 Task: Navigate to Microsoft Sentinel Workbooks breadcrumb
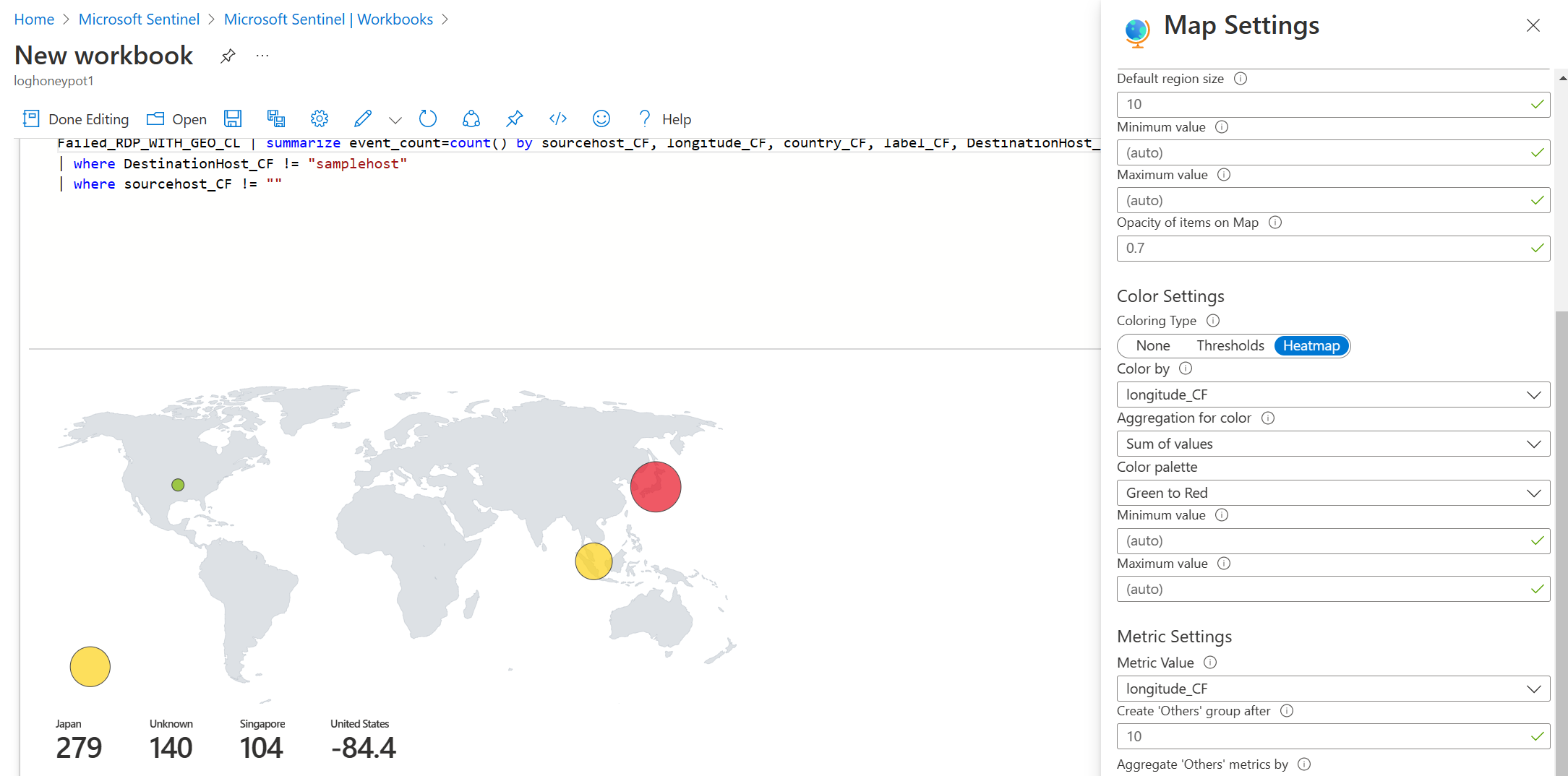click(329, 19)
